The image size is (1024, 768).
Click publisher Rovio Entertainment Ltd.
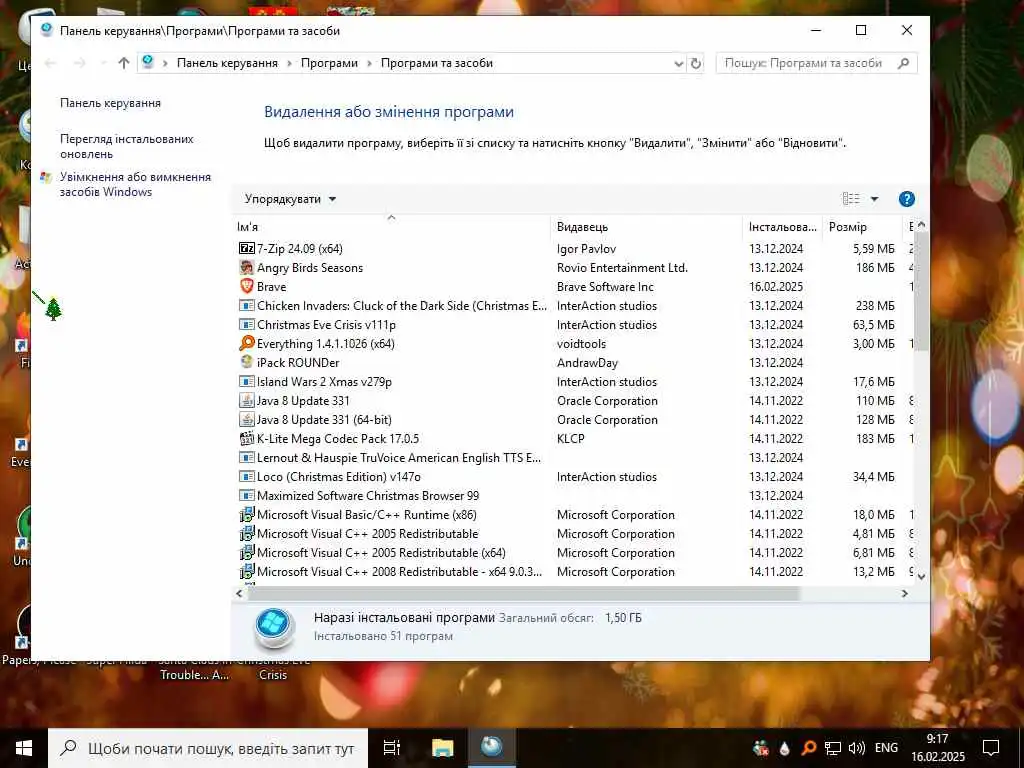click(x=622, y=268)
